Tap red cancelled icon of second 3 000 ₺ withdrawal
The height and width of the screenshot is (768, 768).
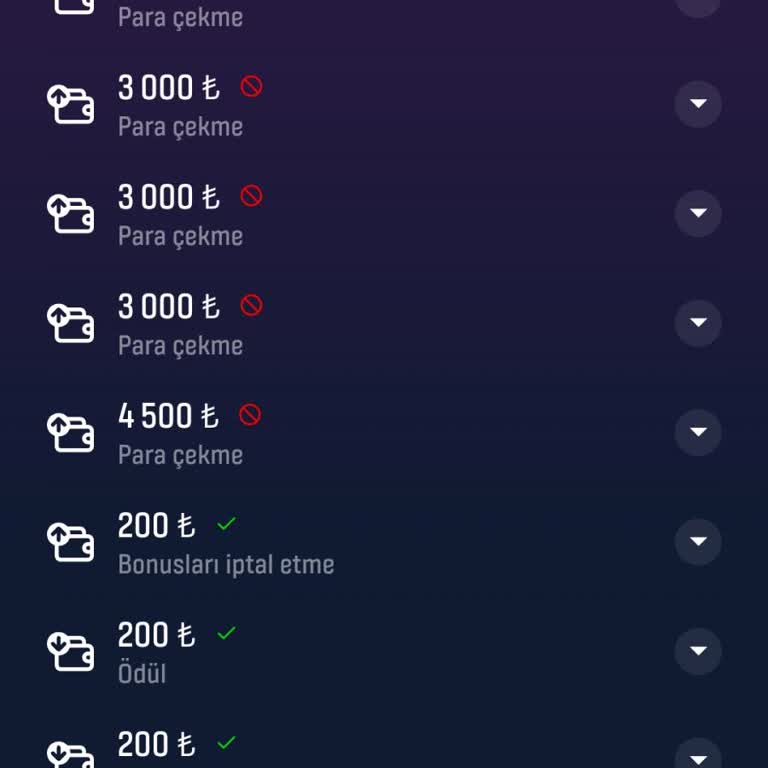pyautogui.click(x=251, y=196)
